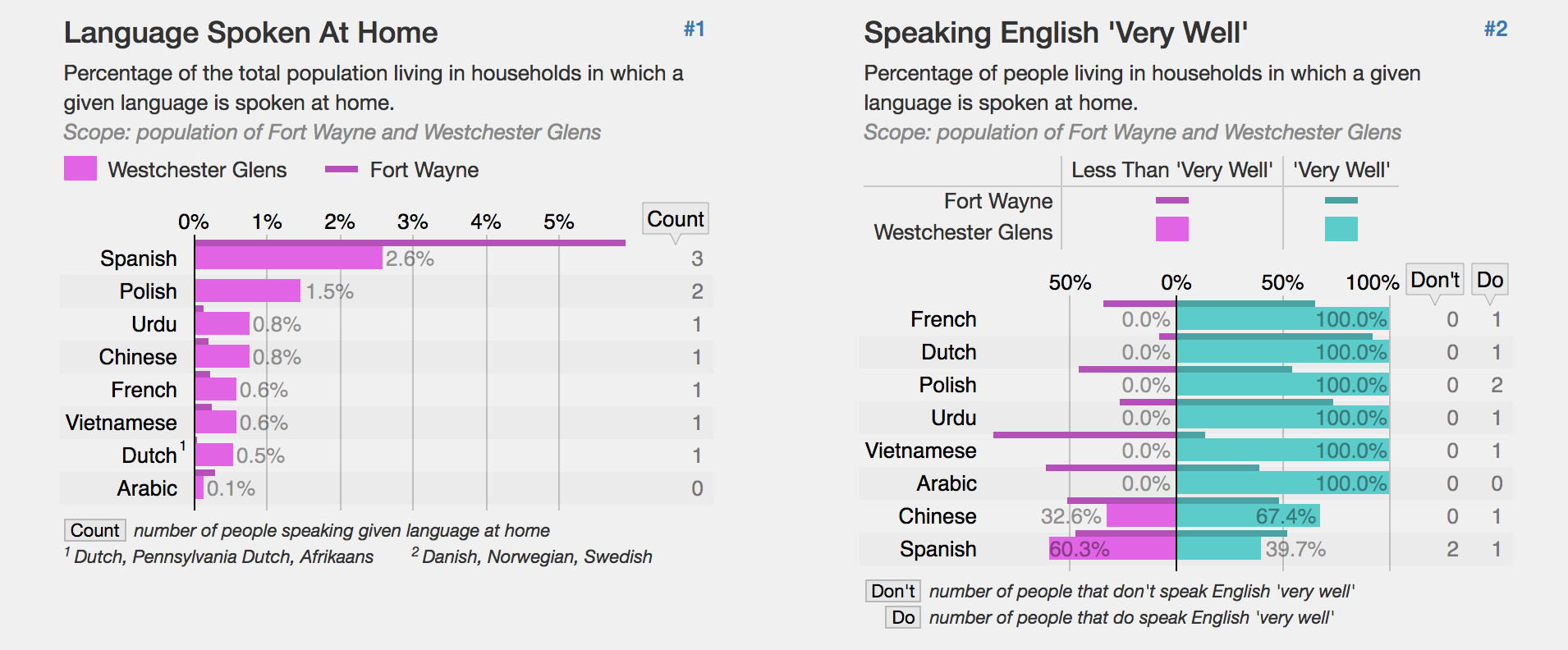Click the Spanish 2.6% bar
The width and height of the screenshot is (1568, 650).
pos(288,259)
